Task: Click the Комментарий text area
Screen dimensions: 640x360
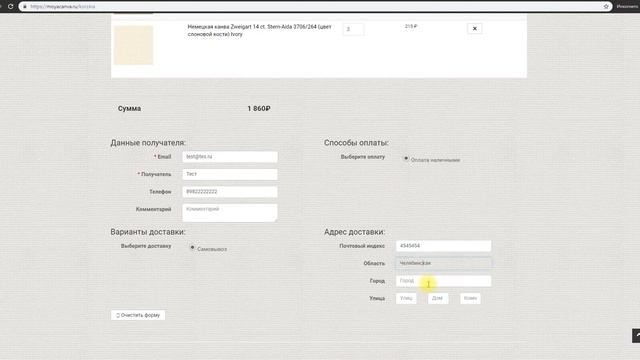Action: (x=230, y=213)
